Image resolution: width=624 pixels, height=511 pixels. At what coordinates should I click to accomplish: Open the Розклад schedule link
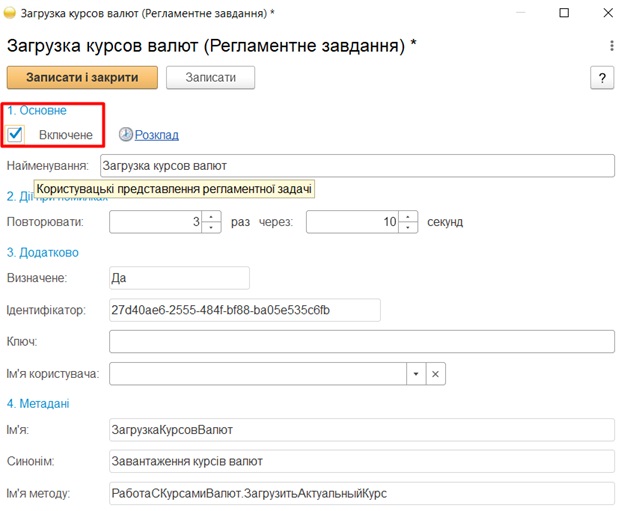(156, 135)
